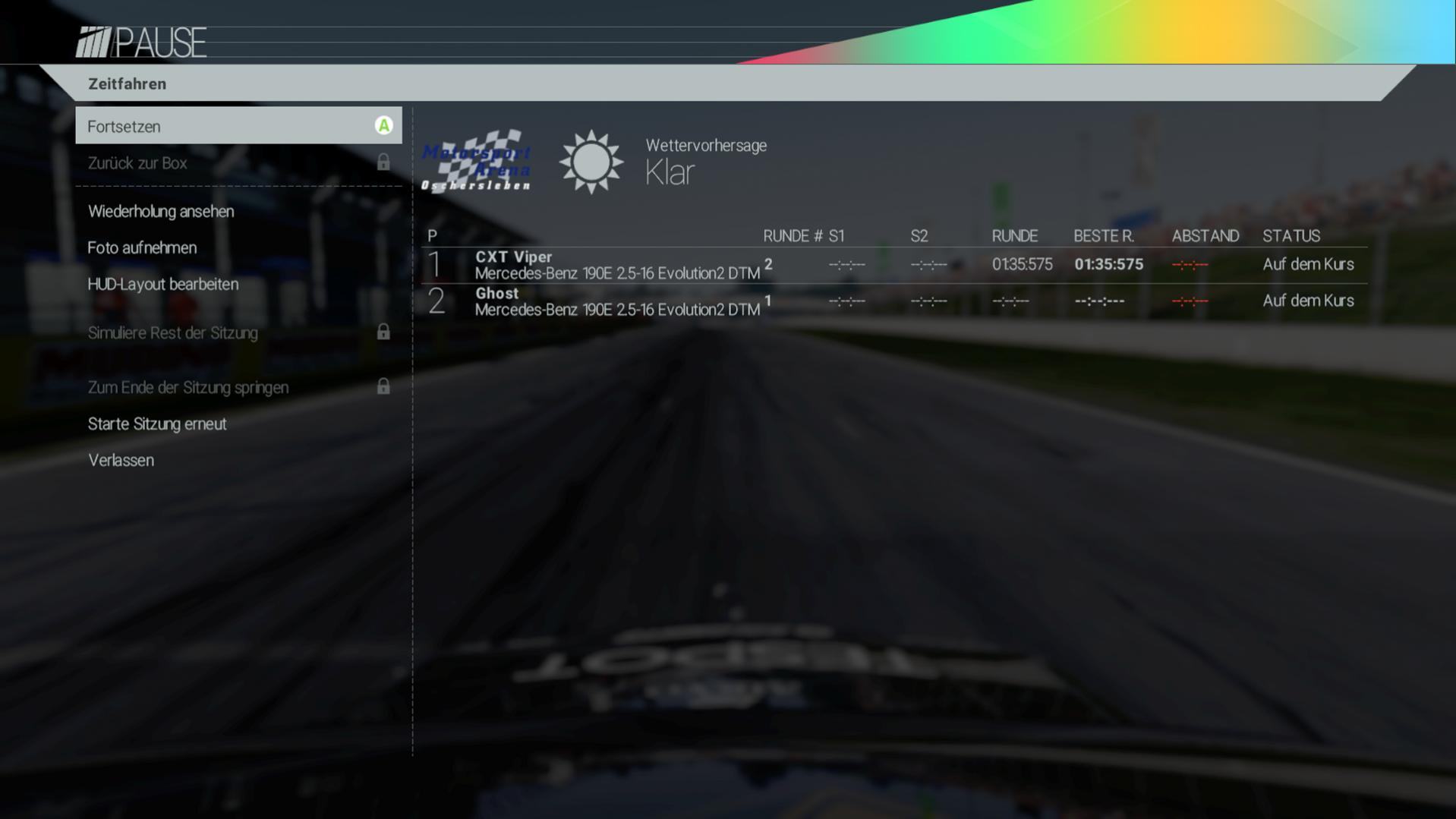The image size is (1456, 819).
Task: Click the sun weather icon
Action: tap(591, 162)
